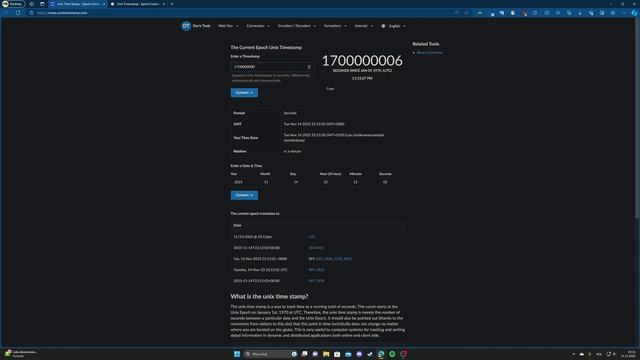Open the Copilot sidebar icon
Screen dimensions: 640x360
point(634,13)
